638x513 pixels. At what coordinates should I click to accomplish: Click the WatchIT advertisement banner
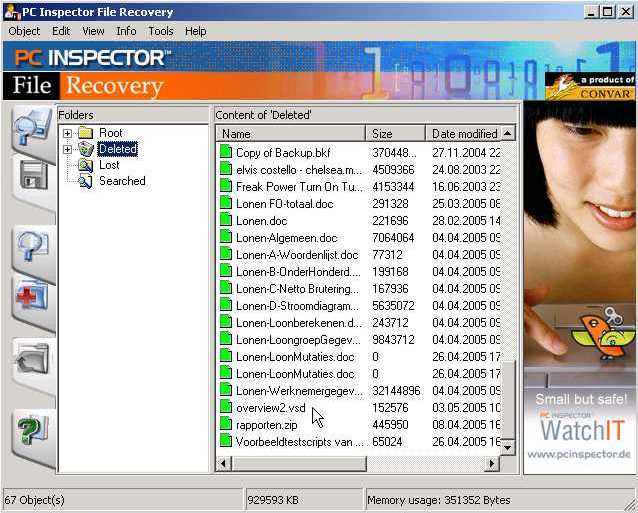580,288
